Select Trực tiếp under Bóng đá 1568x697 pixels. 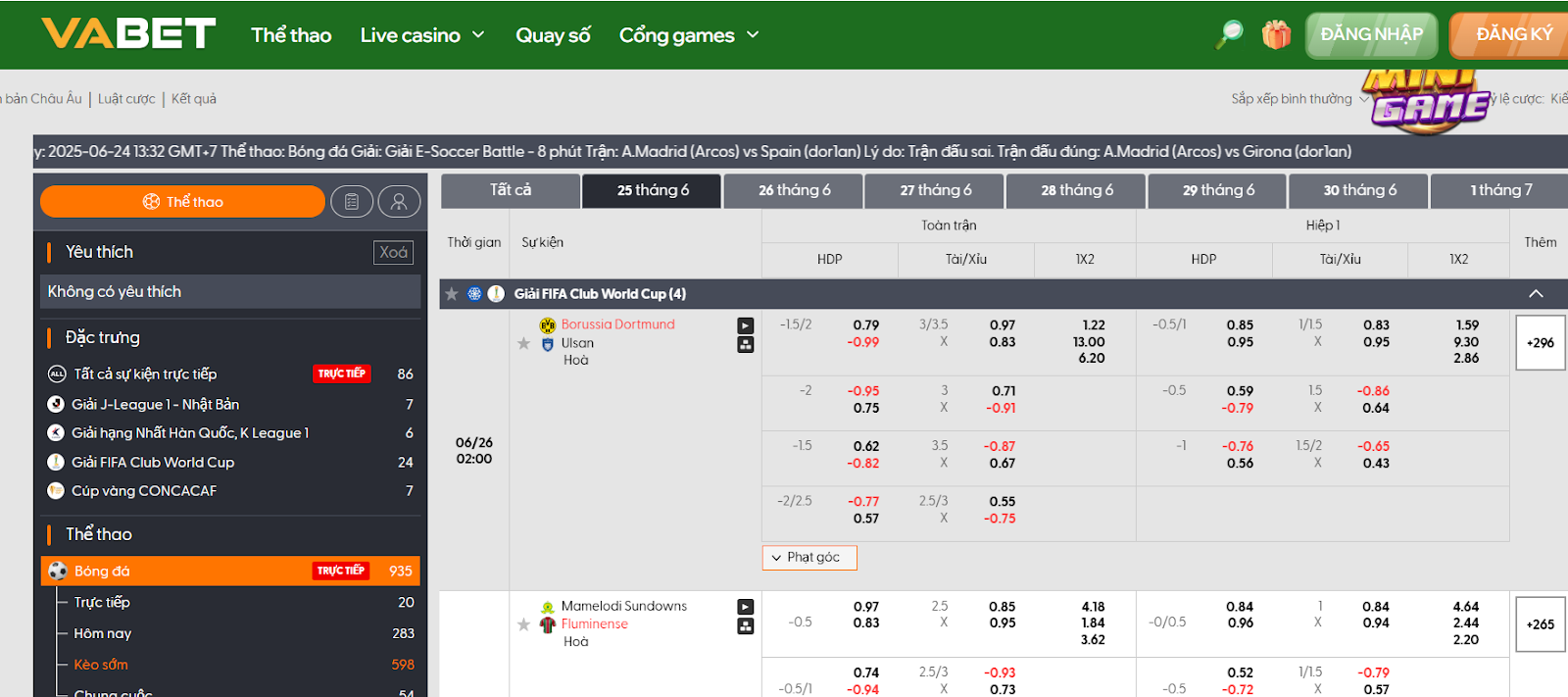tap(240, 602)
